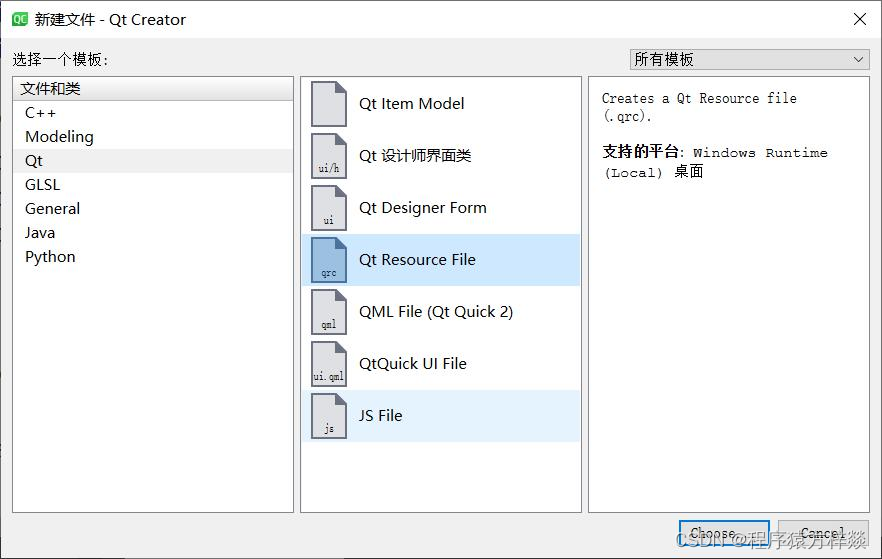This screenshot has width=882, height=559.
Task: Click the 文件和类 list header
Action: [153, 89]
